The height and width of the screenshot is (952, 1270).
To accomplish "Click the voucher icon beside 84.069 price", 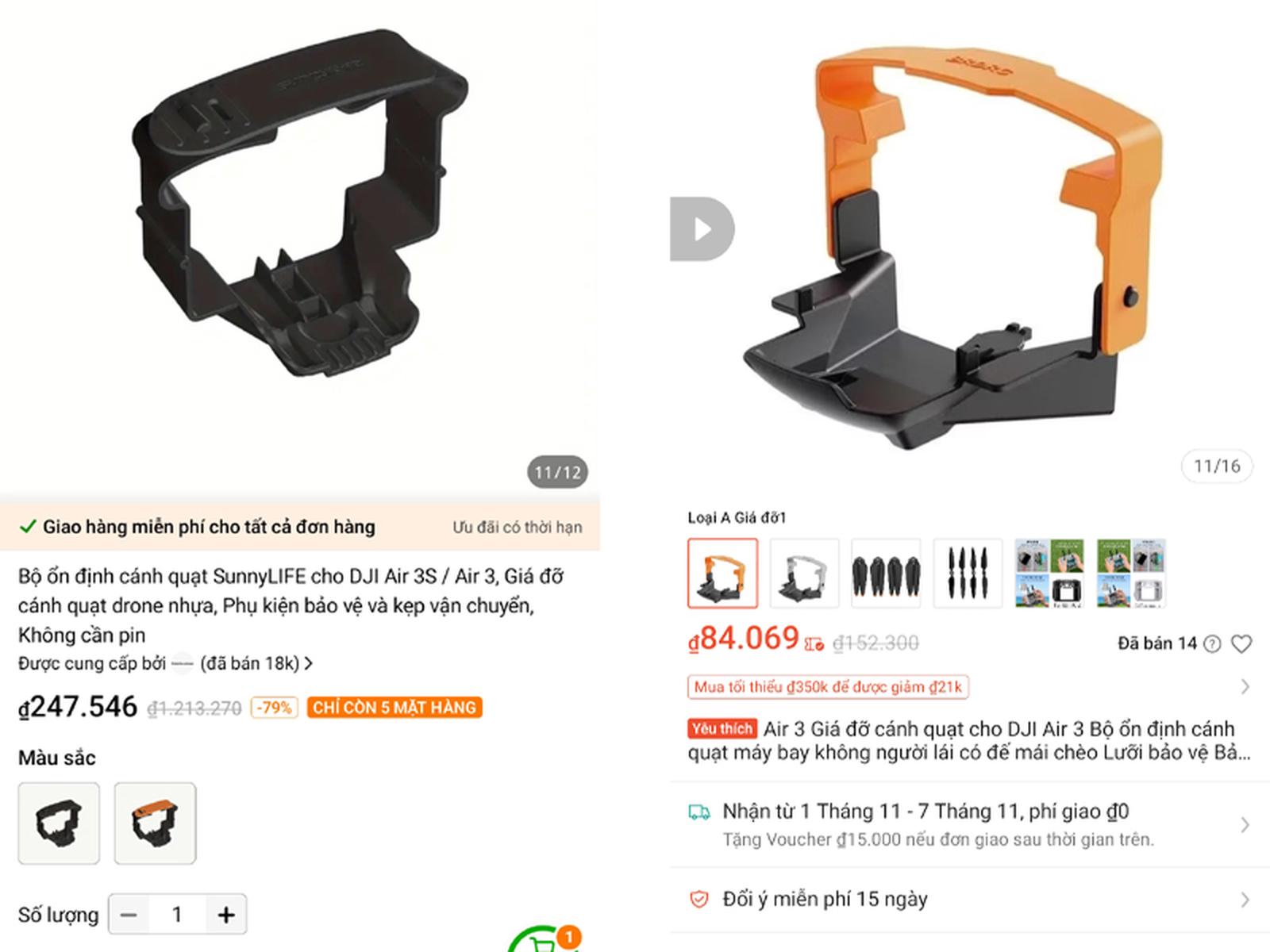I will tap(814, 643).
